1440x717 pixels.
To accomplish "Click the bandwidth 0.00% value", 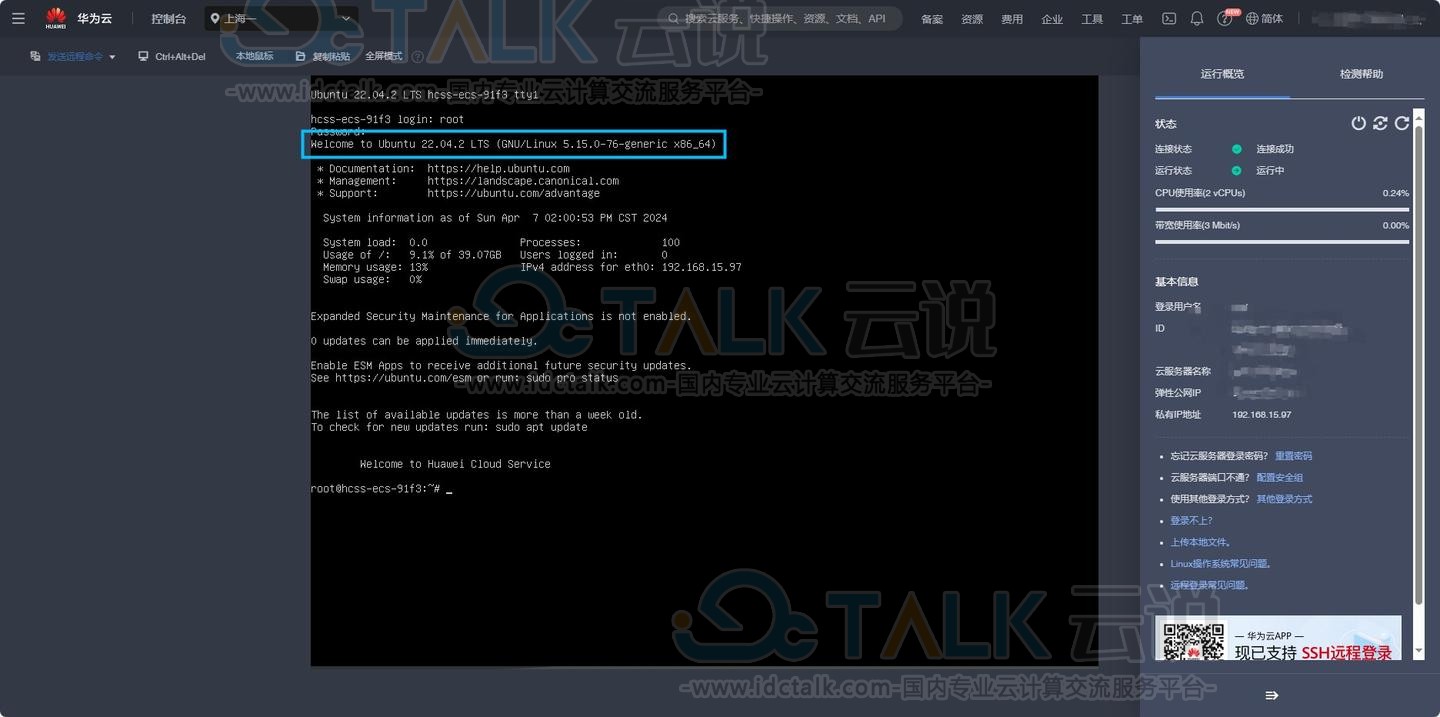I will [x=1396, y=225].
